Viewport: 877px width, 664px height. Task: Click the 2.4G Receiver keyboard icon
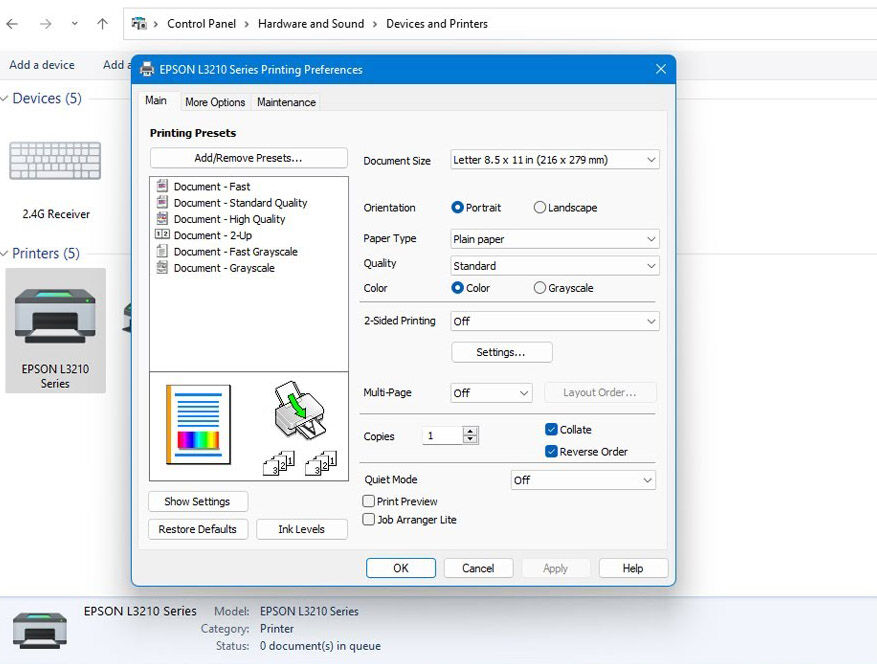pos(55,161)
